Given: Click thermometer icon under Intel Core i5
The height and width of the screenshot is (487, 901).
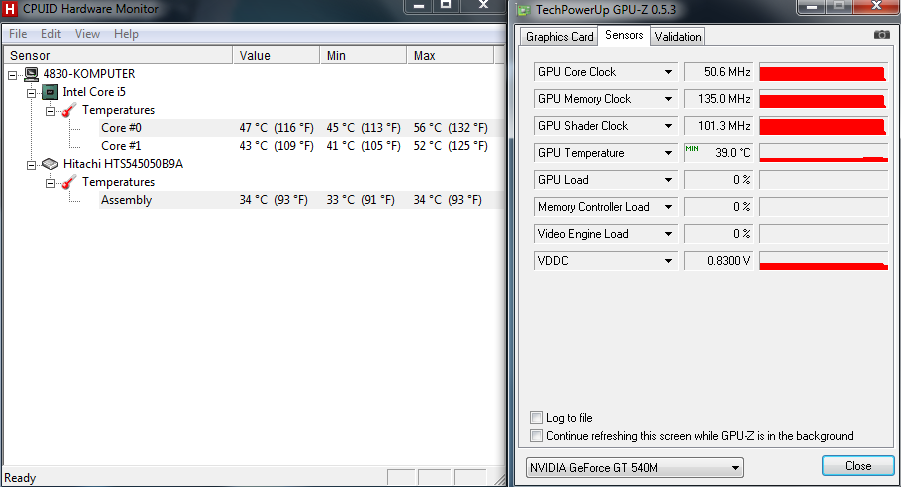Looking at the screenshot, I should tap(69, 110).
